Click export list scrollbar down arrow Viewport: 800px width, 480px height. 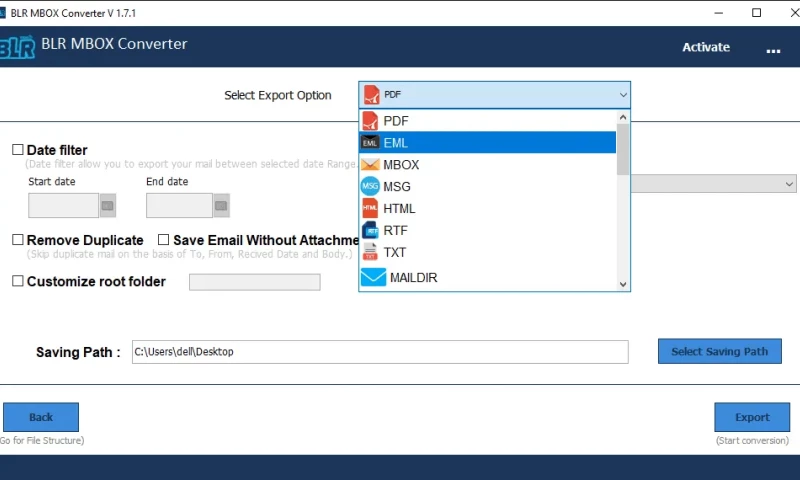coord(623,284)
